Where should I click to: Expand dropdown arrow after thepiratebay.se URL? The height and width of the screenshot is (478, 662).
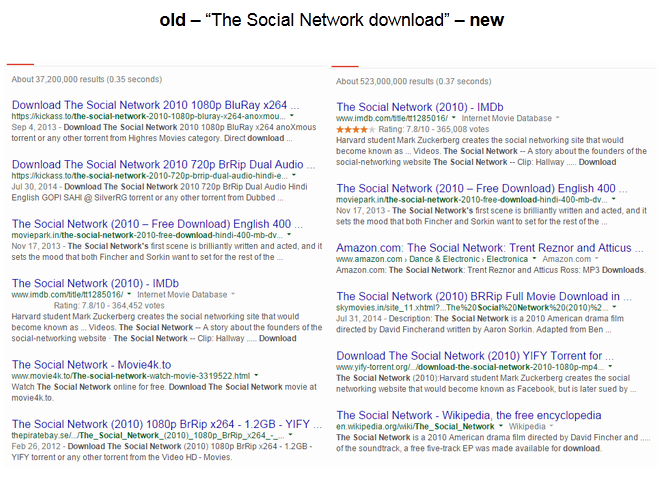click(290, 435)
